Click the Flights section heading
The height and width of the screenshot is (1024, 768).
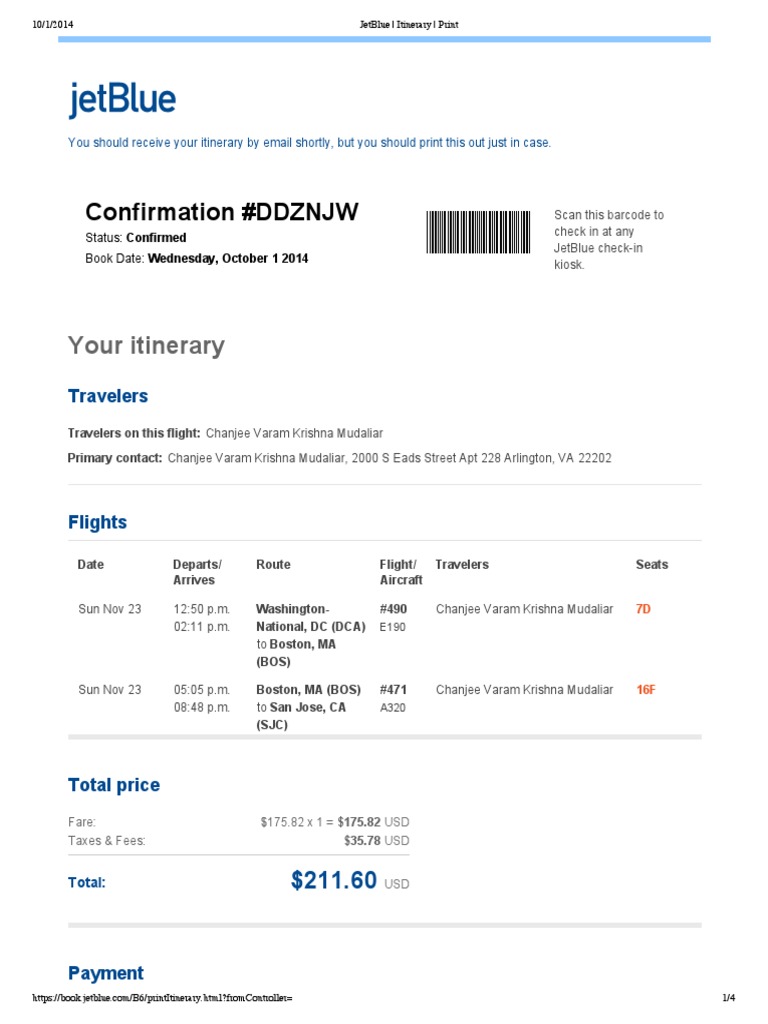pyautogui.click(x=97, y=522)
